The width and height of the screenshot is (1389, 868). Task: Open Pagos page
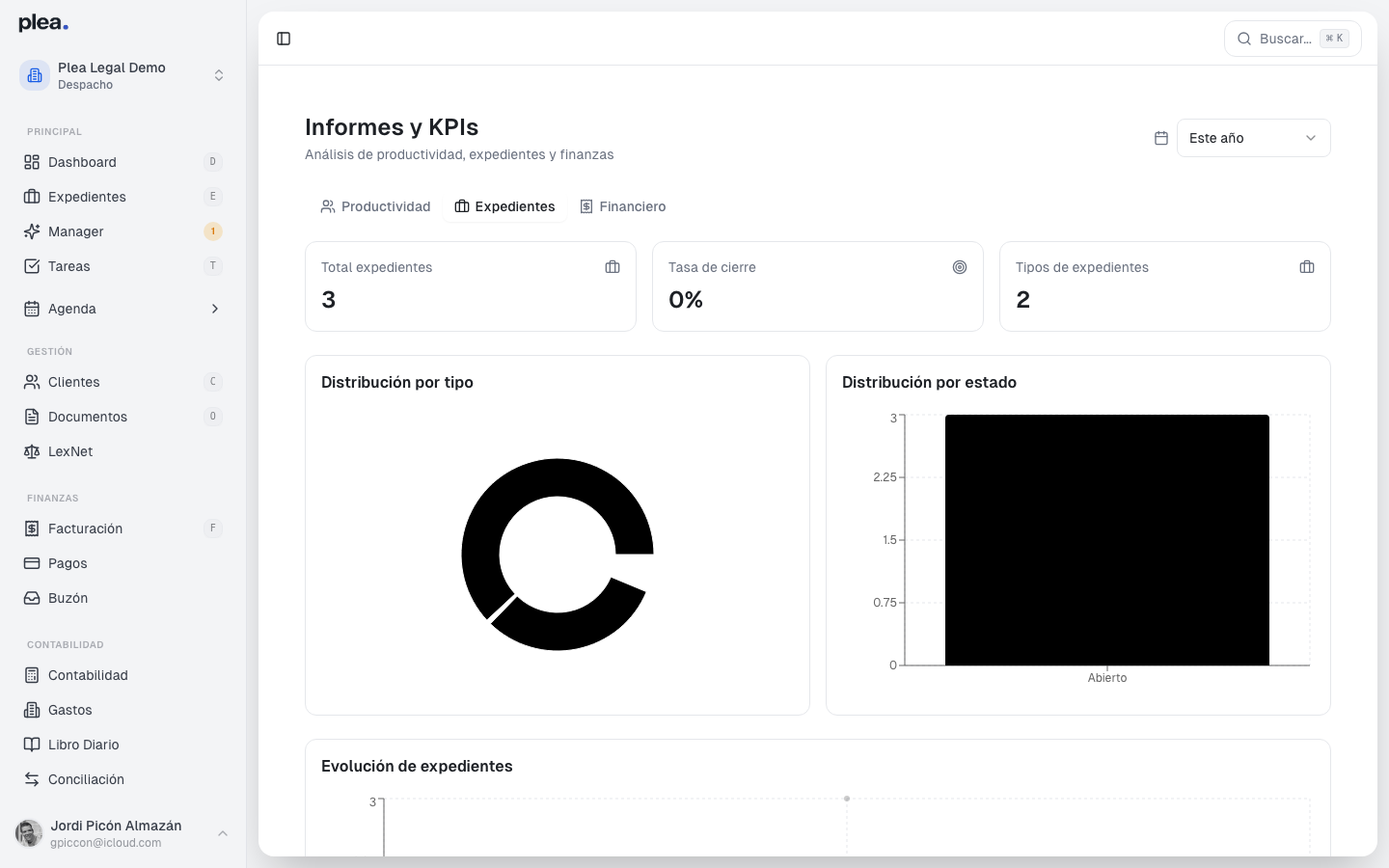[123, 563]
